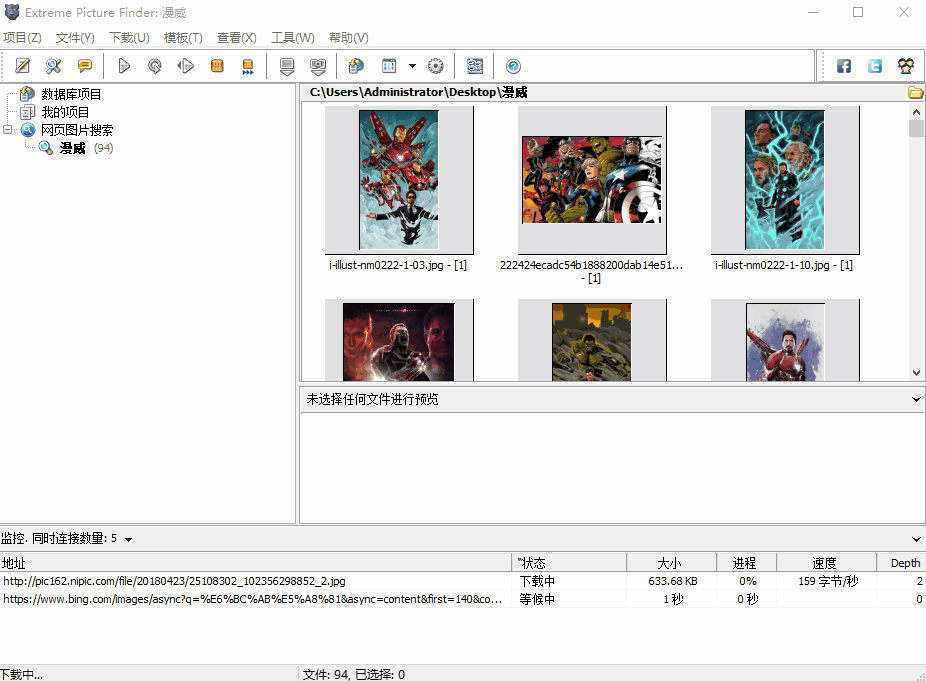Click the butterfly icon next to Twitter

click(x=906, y=66)
